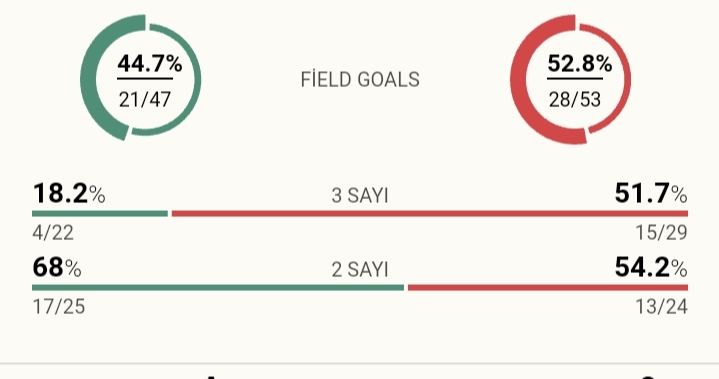Screen dimensions: 719x379
Task: Click the 21/47 field goal fraction
Action: (145, 99)
